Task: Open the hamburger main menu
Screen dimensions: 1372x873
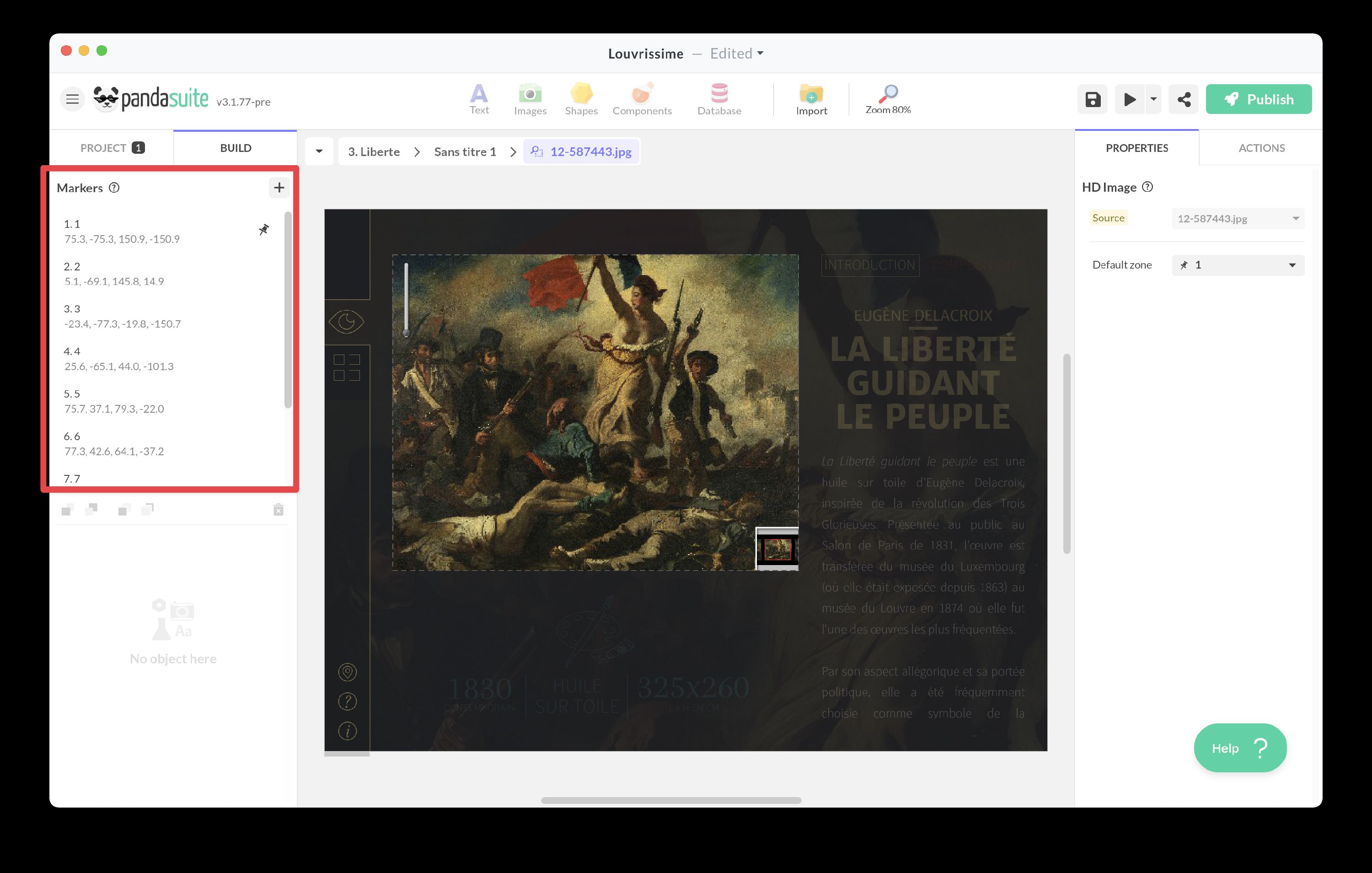Action: (x=72, y=100)
